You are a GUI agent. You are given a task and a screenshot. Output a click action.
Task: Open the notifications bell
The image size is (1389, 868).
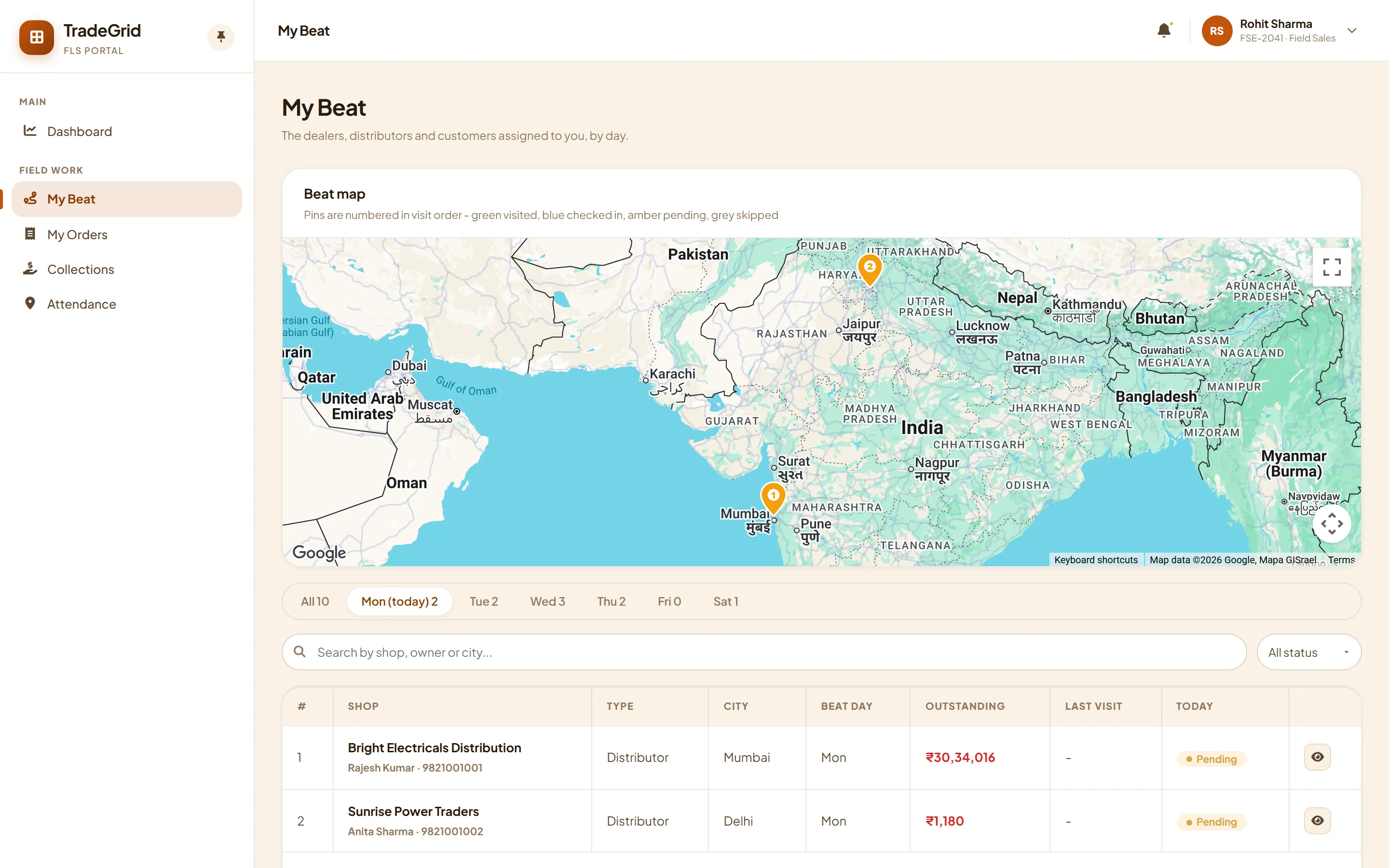1164,30
